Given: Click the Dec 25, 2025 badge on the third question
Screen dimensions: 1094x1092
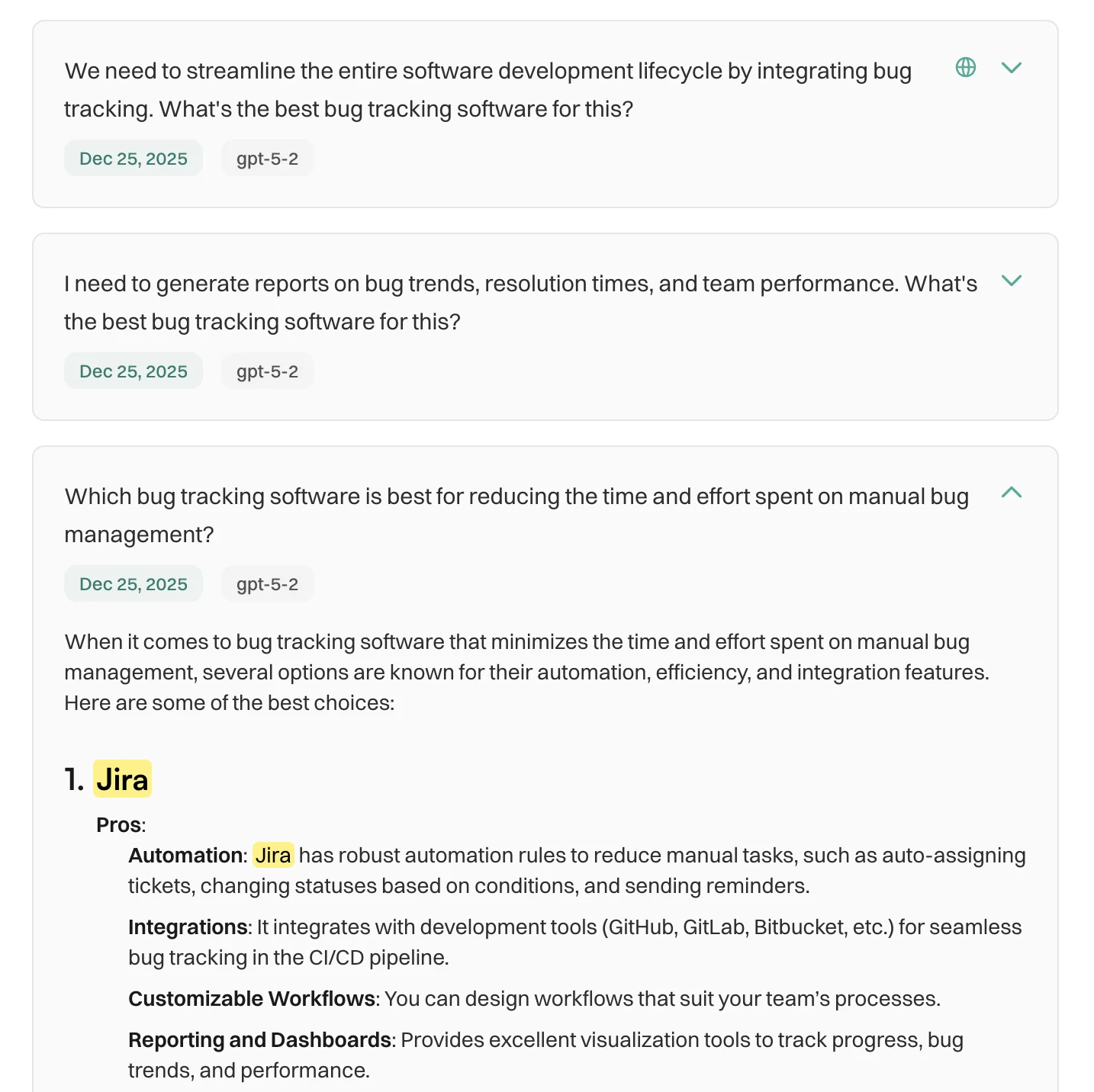Looking at the screenshot, I should (x=134, y=583).
